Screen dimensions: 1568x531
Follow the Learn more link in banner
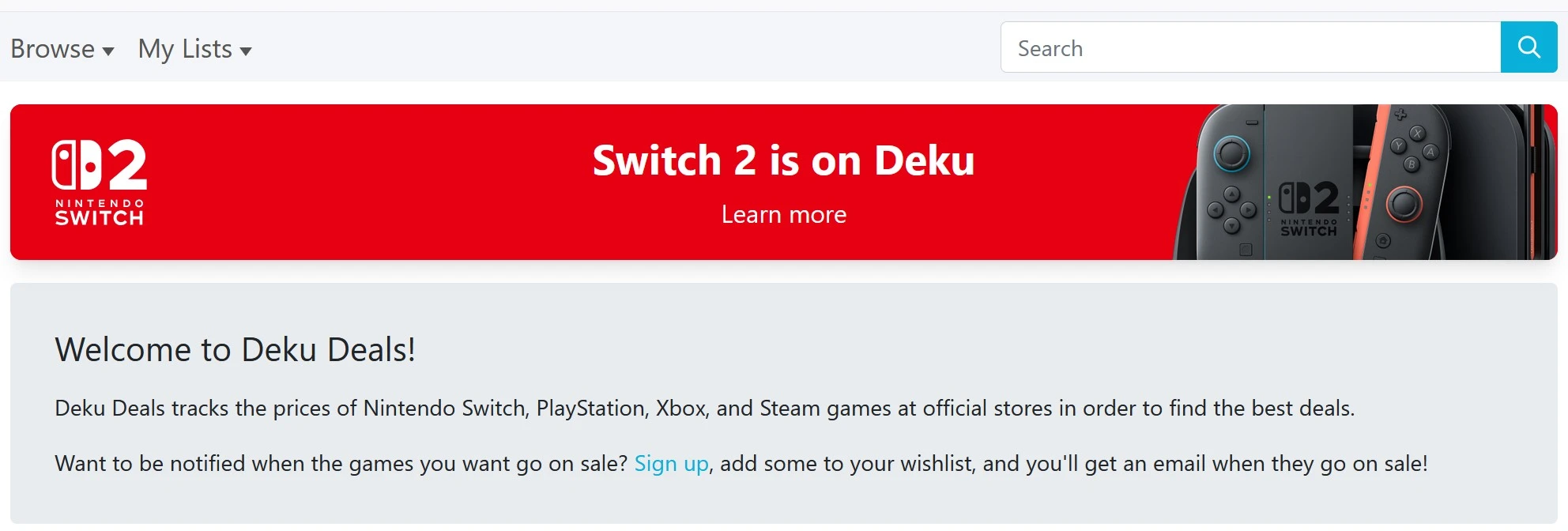(783, 214)
